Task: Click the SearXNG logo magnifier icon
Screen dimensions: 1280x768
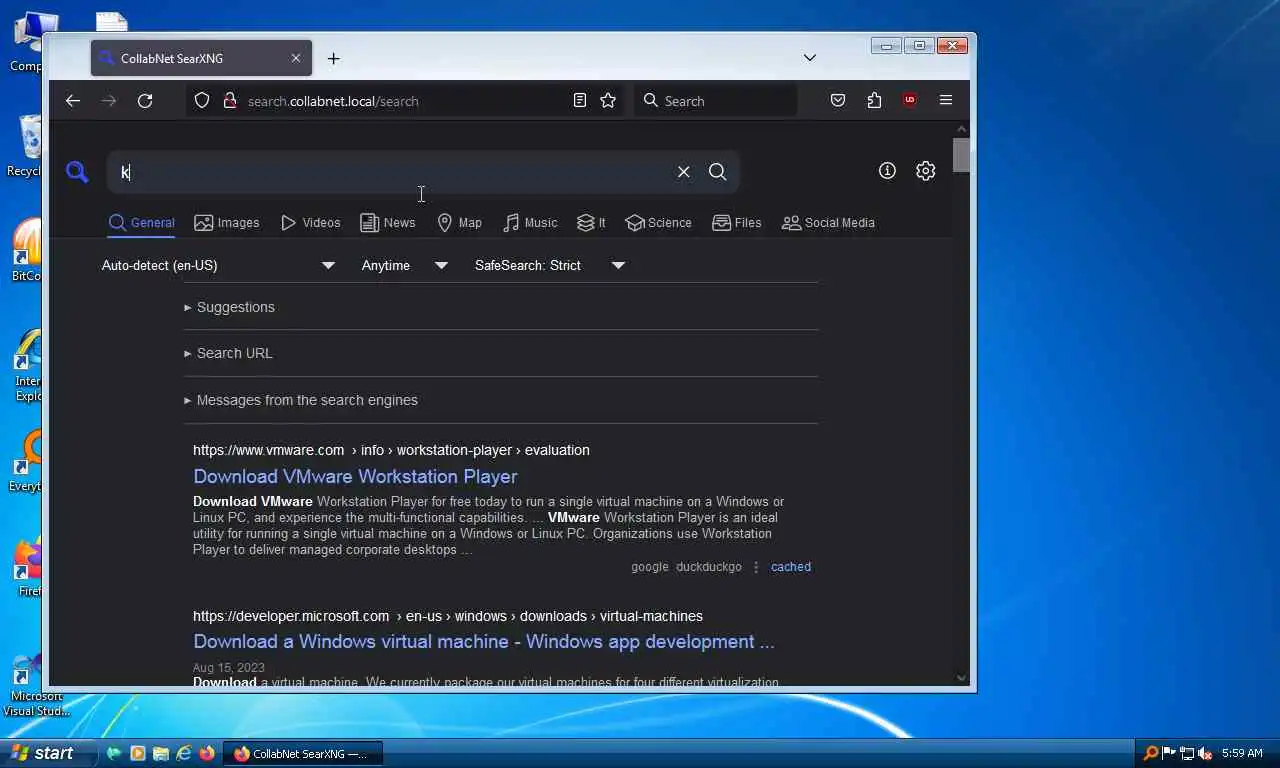Action: (77, 172)
